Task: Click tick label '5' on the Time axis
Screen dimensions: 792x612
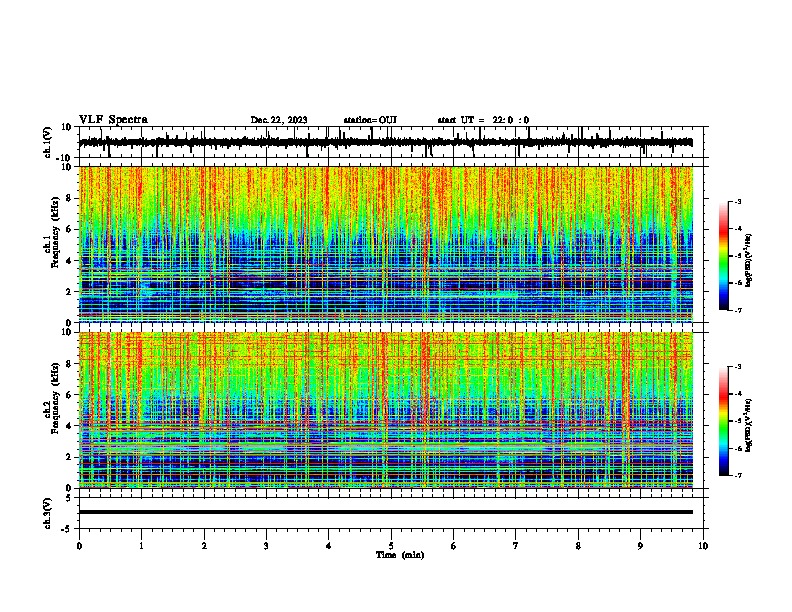Action: 391,546
